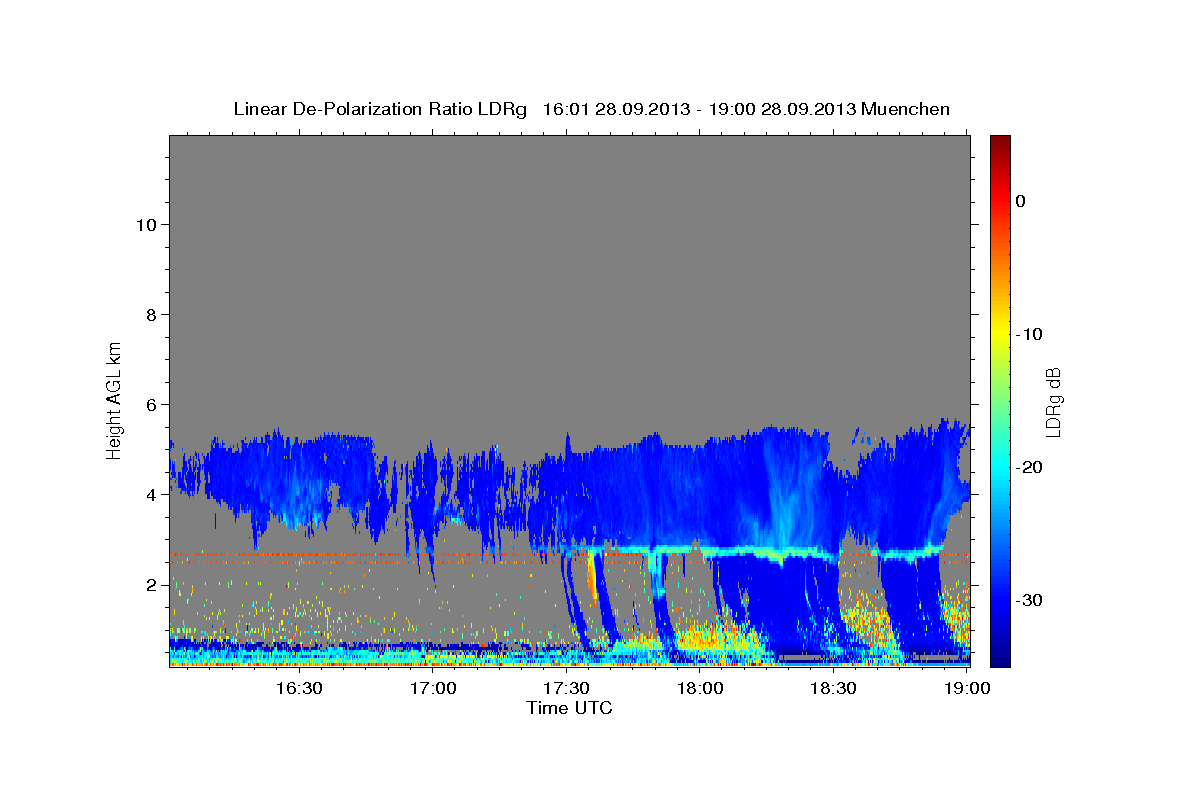
Task: Click the green middle section of colorbar
Action: point(999,400)
